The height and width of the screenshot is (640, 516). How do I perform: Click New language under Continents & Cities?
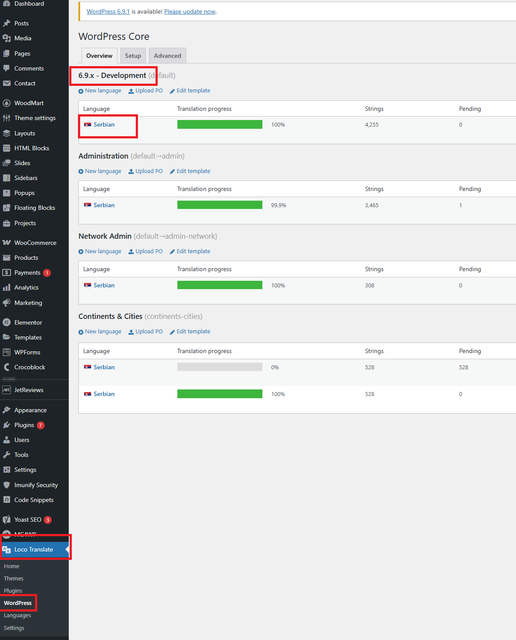click(100, 332)
